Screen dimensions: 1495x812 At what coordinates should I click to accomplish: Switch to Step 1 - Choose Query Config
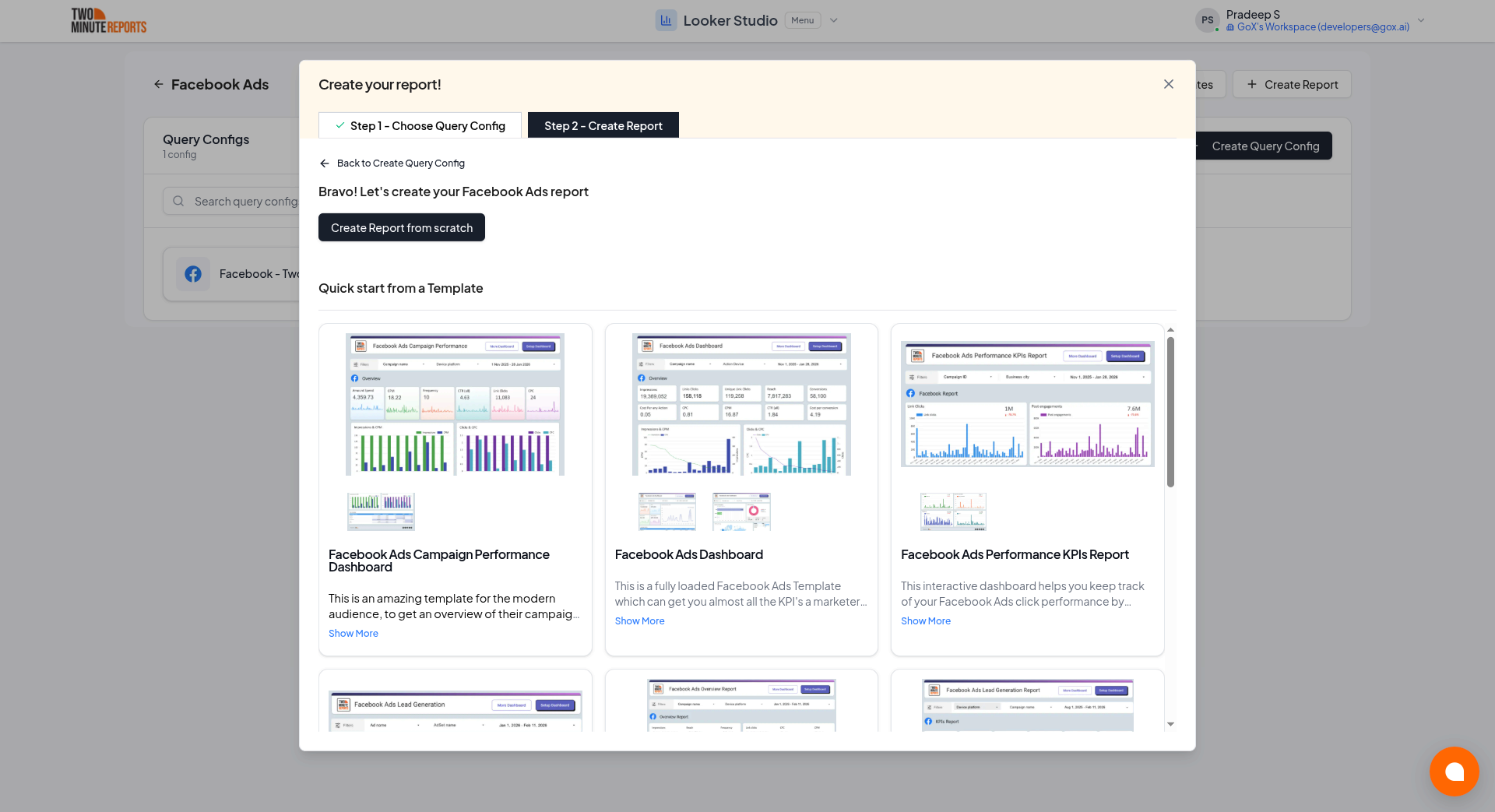pyautogui.click(x=420, y=125)
